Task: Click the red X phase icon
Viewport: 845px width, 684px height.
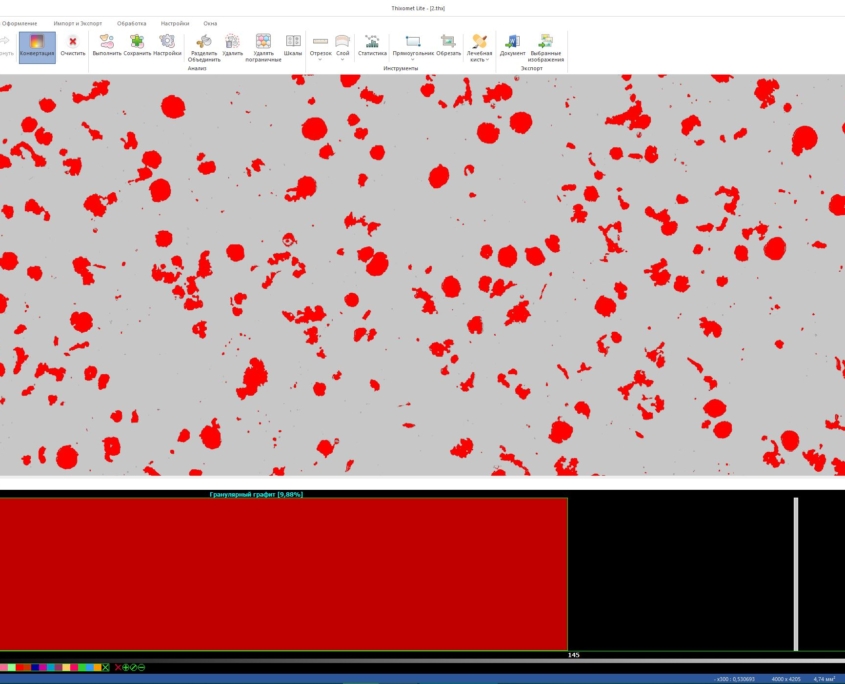Action: (118, 667)
